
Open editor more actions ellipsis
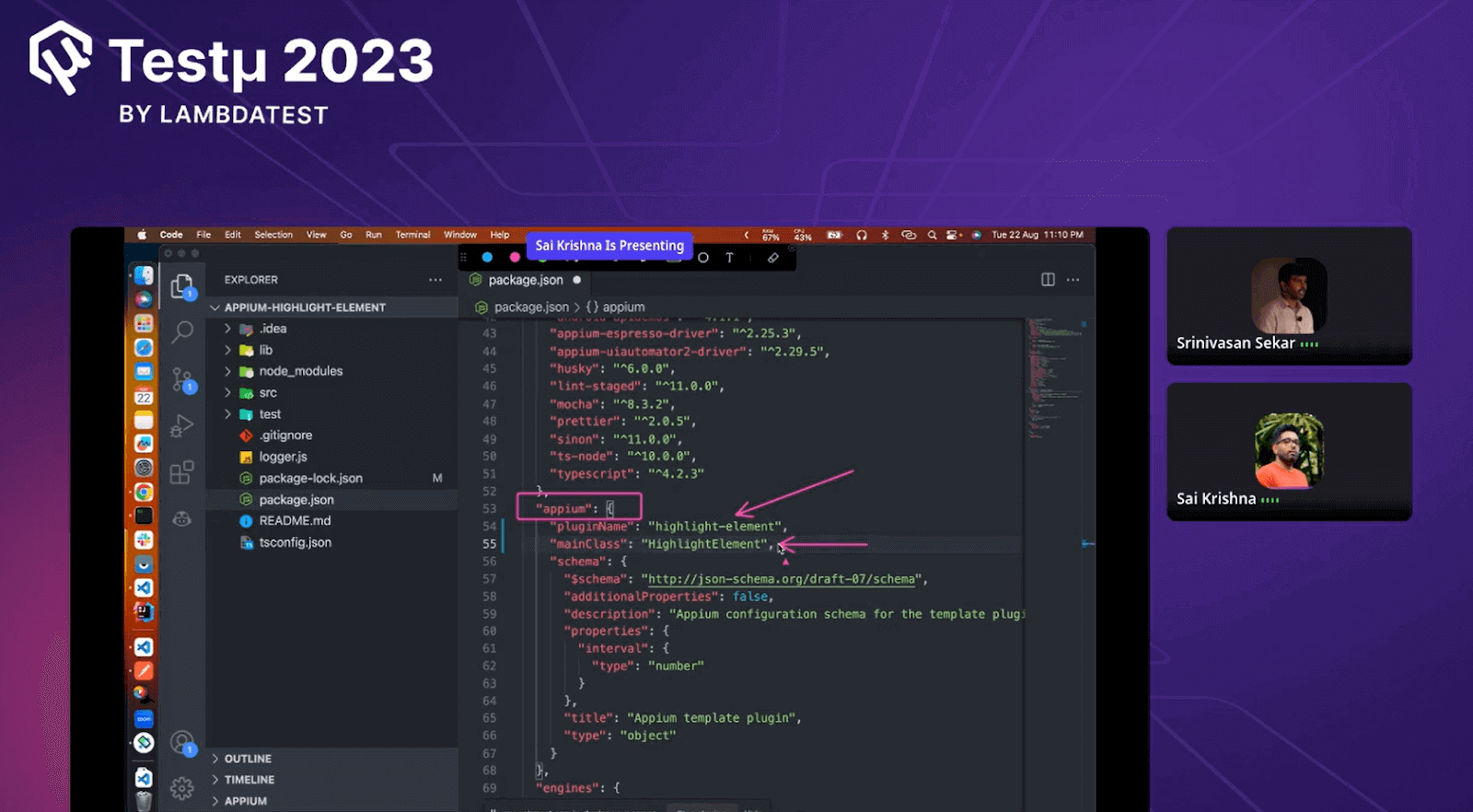[x=1073, y=280]
